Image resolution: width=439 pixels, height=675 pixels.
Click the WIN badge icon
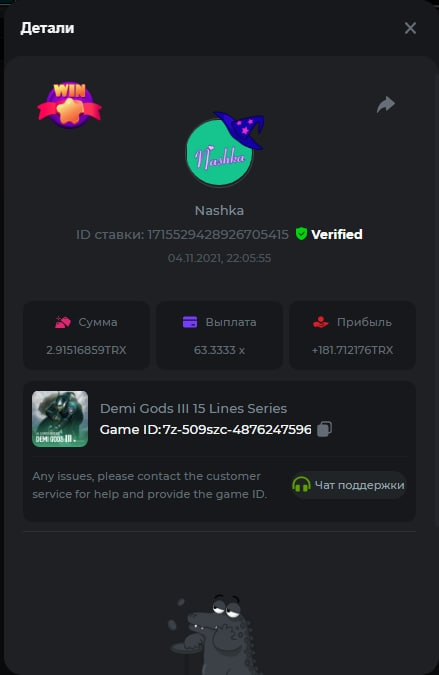pyautogui.click(x=70, y=105)
